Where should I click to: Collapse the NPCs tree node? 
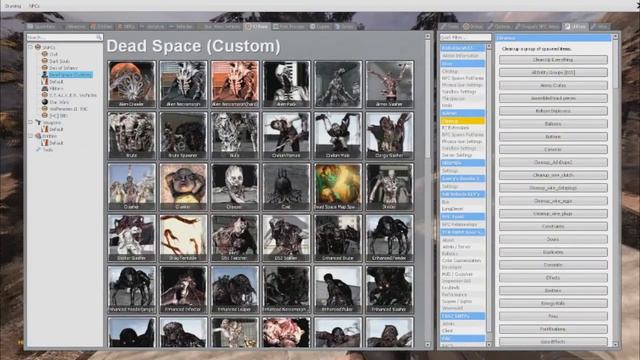click(31, 47)
